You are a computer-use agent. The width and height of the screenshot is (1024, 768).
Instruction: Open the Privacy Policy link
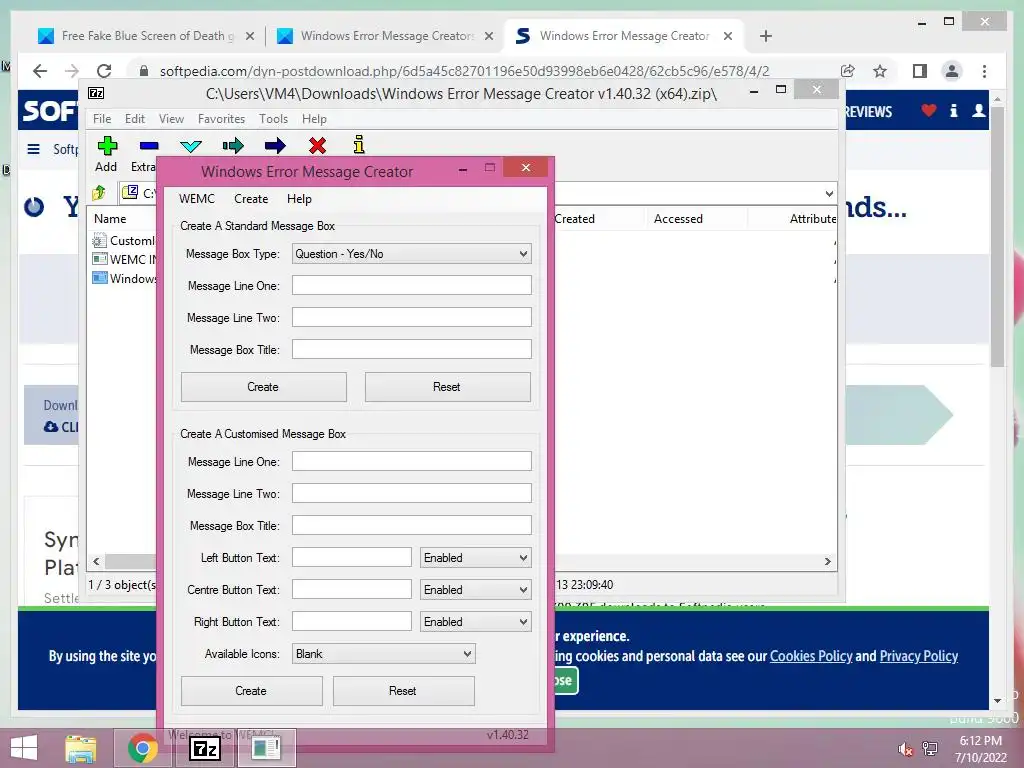coord(918,656)
